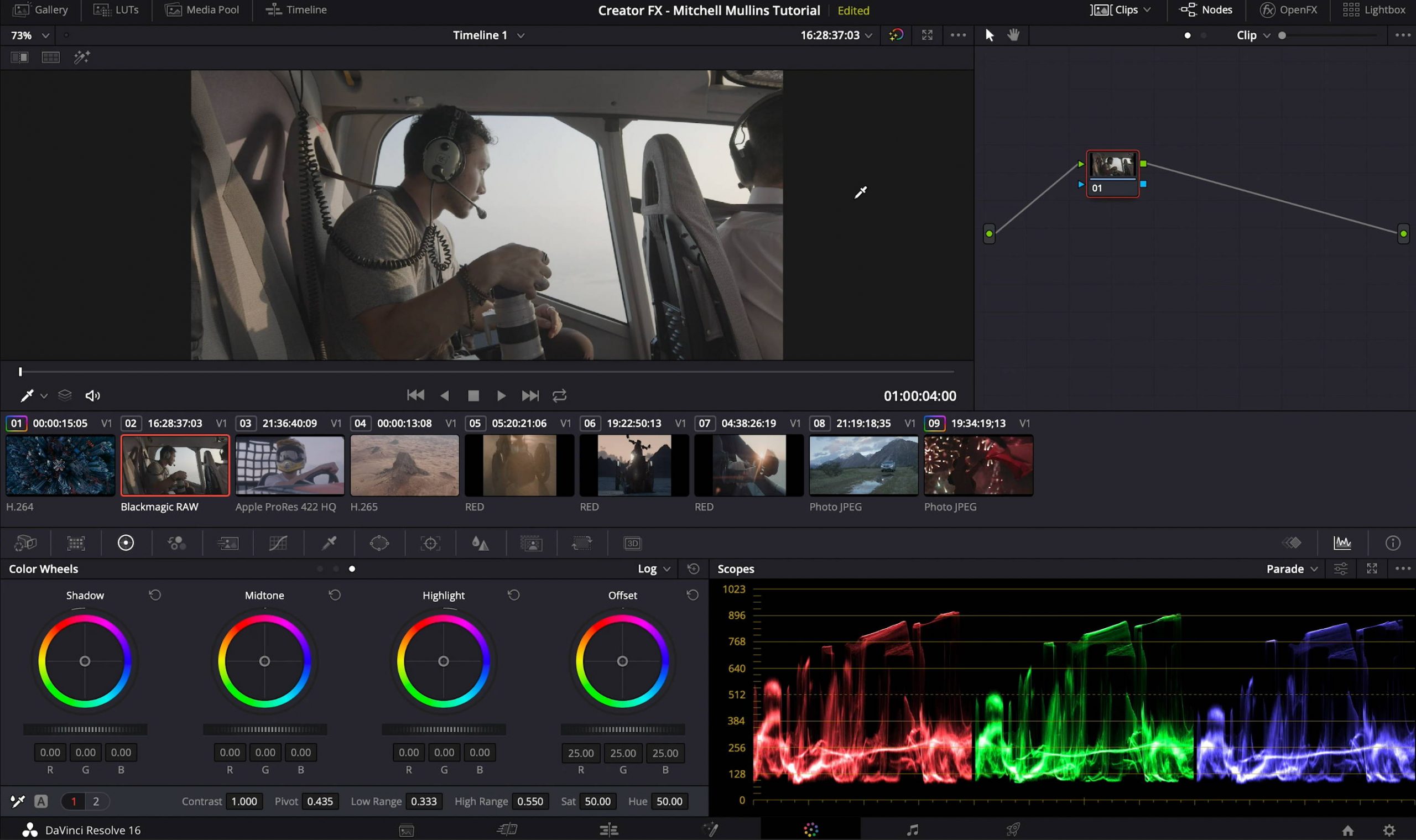Toggle the Loop playback button
The width and height of the screenshot is (1416, 840).
[x=559, y=395]
